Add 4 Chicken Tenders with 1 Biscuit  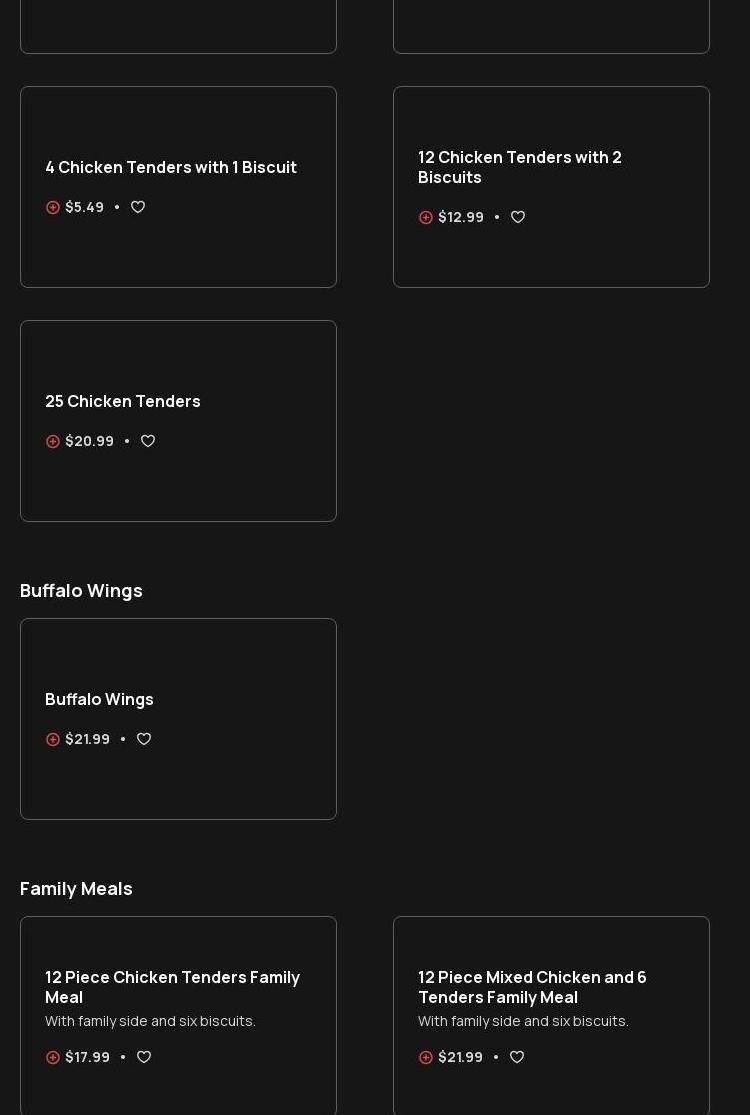(x=53, y=207)
